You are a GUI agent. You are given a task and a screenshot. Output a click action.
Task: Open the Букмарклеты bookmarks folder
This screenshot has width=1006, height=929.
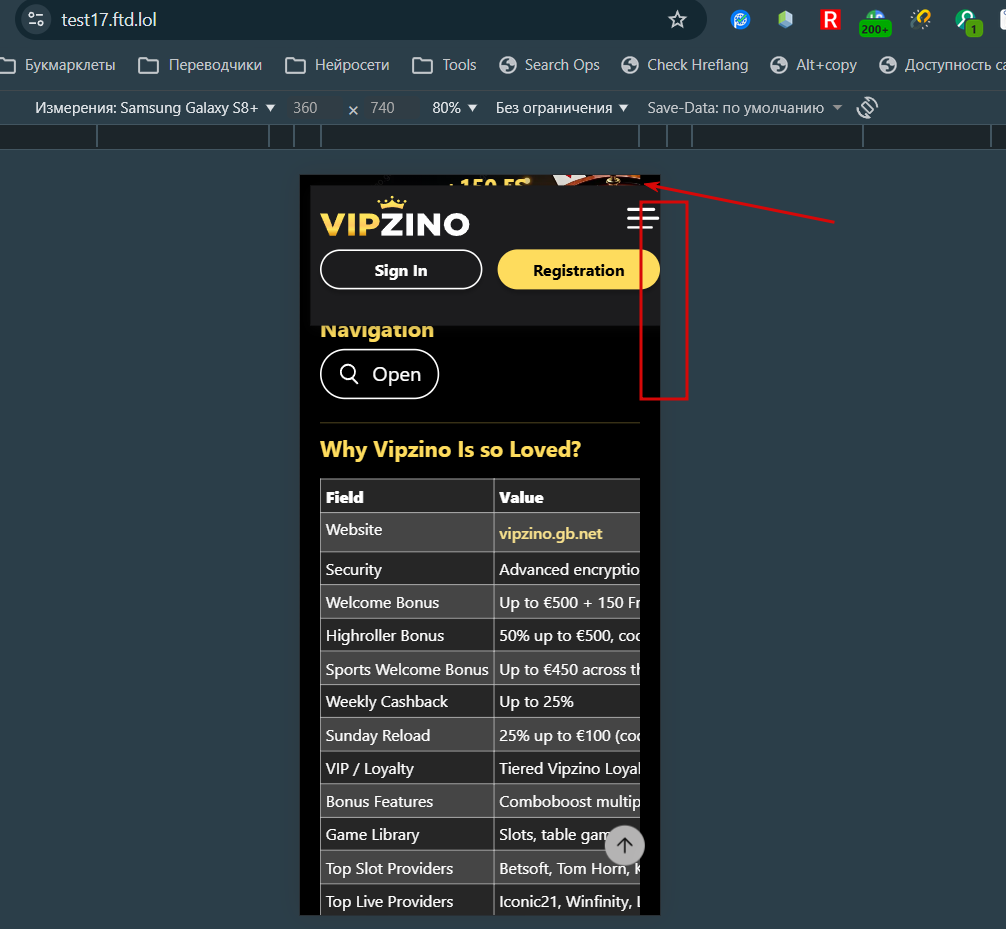(x=59, y=65)
